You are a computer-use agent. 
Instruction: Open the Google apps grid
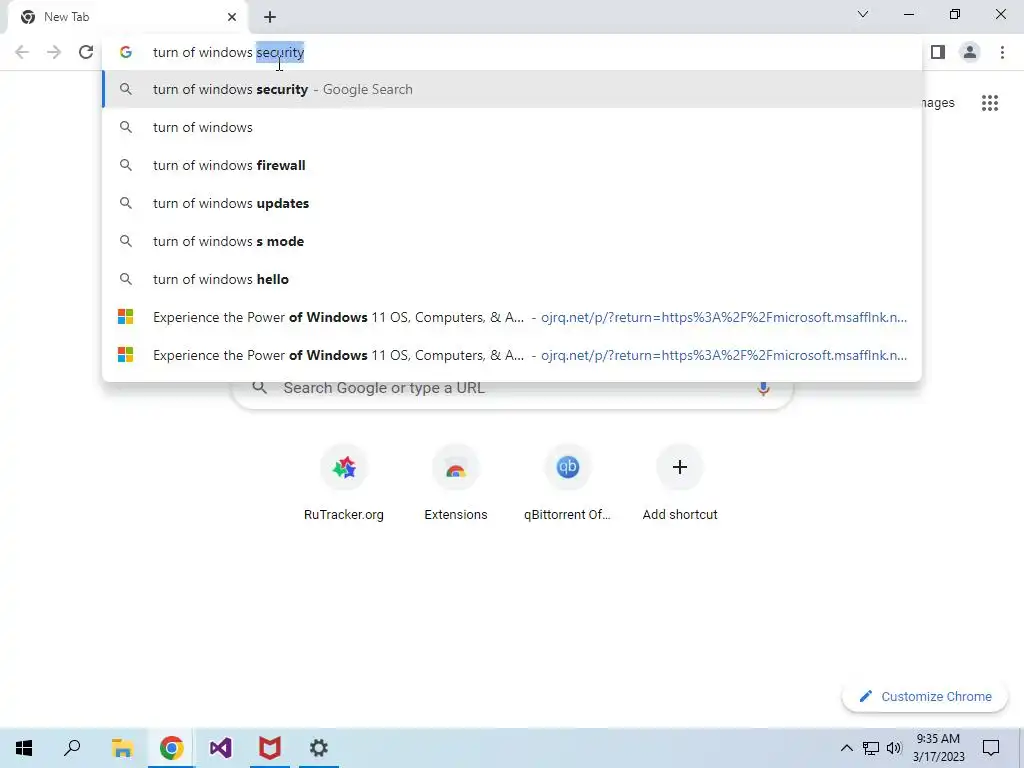click(989, 103)
